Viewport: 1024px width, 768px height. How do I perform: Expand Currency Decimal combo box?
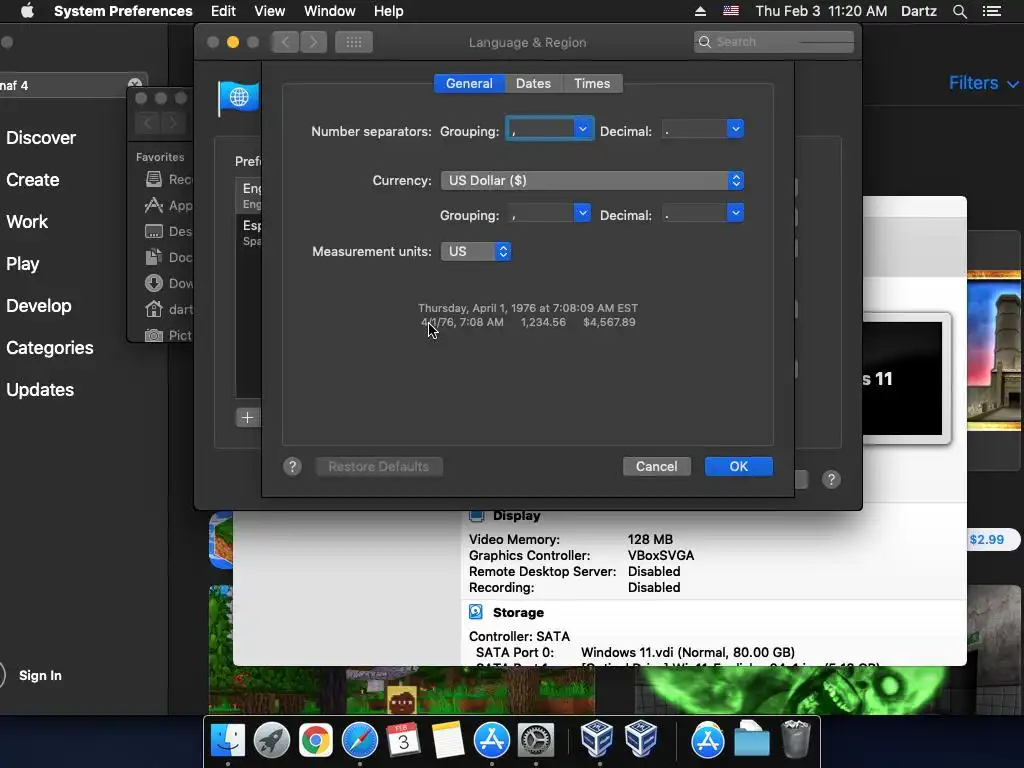pos(735,213)
